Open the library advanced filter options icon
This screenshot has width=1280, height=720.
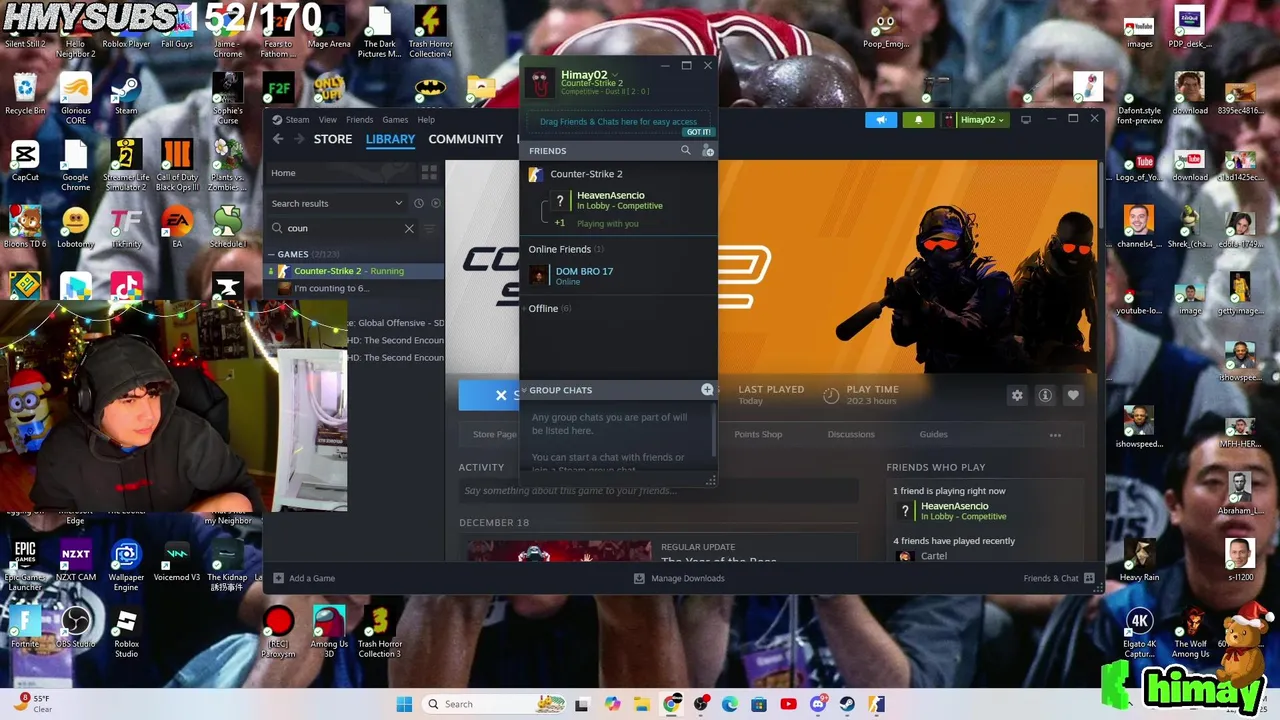pyautogui.click(x=431, y=229)
